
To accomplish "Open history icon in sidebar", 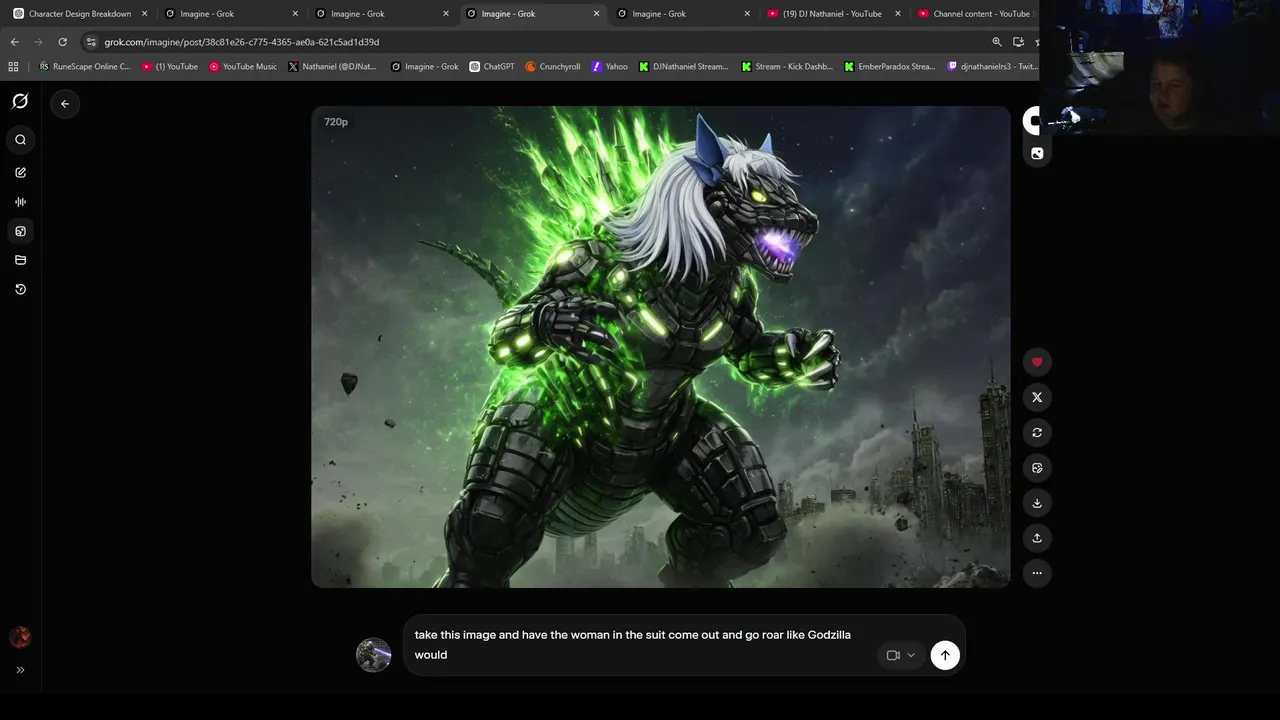I will pos(20,289).
